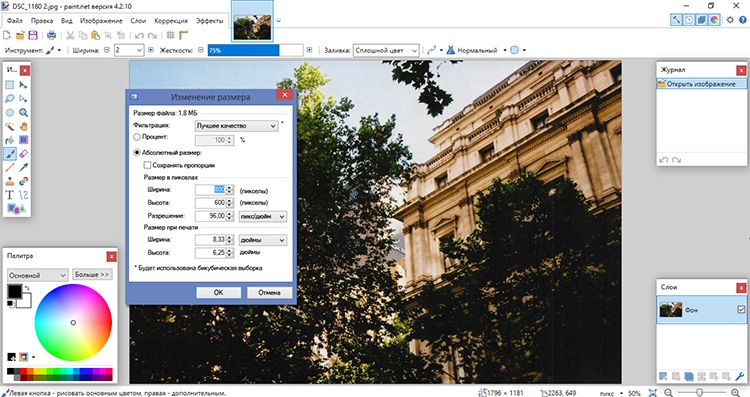Select the Clone Stamp tool
Image resolution: width=750 pixels, height=397 pixels.
coord(10,181)
